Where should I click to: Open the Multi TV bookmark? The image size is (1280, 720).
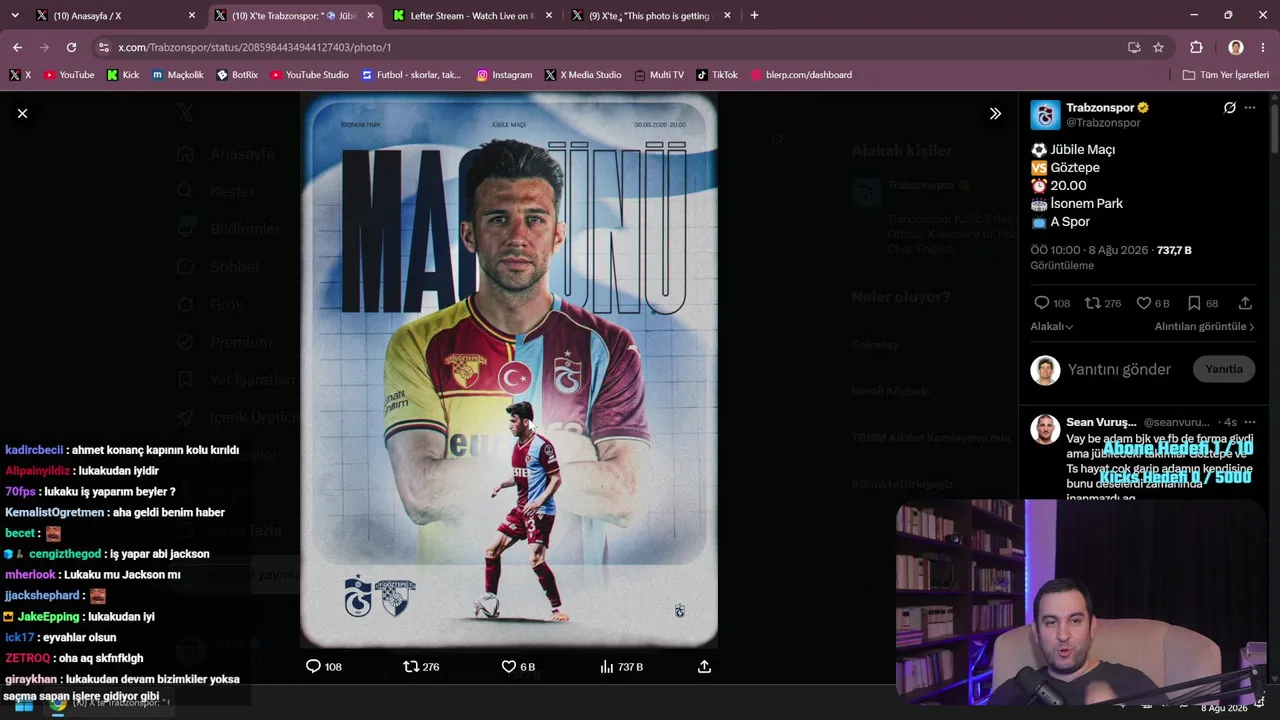point(659,75)
